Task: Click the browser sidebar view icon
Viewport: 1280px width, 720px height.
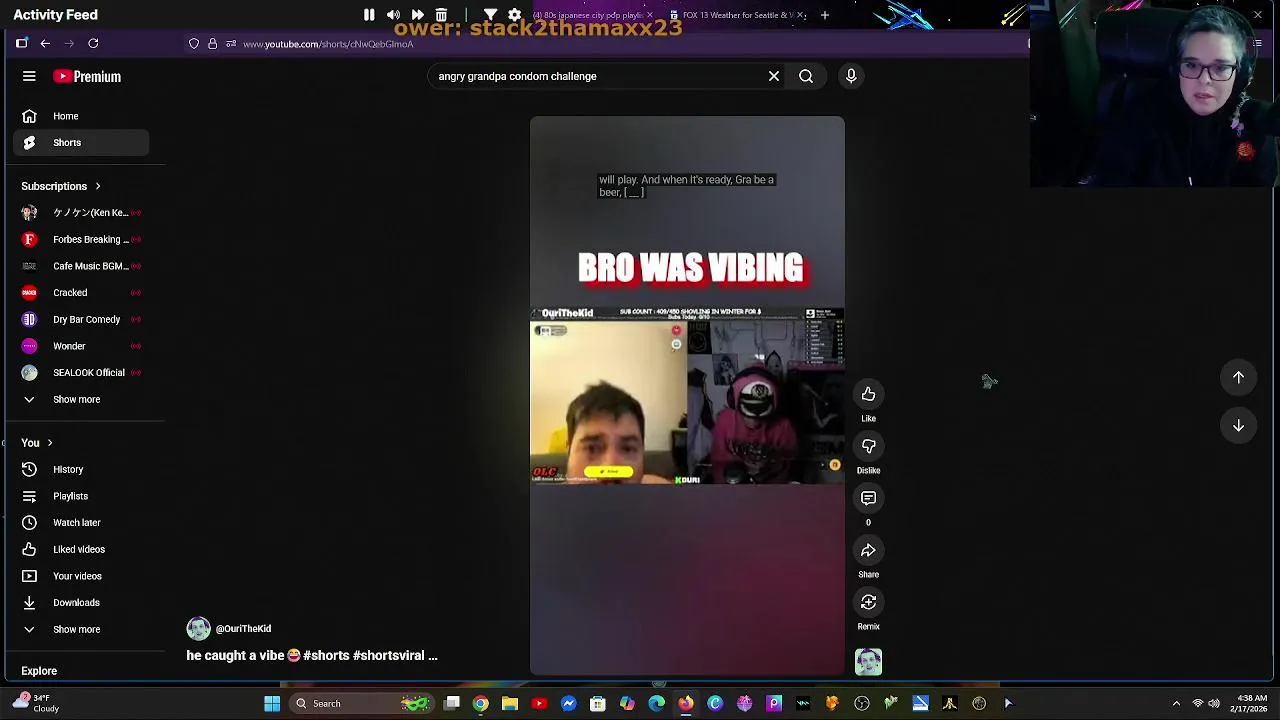Action: tap(21, 43)
